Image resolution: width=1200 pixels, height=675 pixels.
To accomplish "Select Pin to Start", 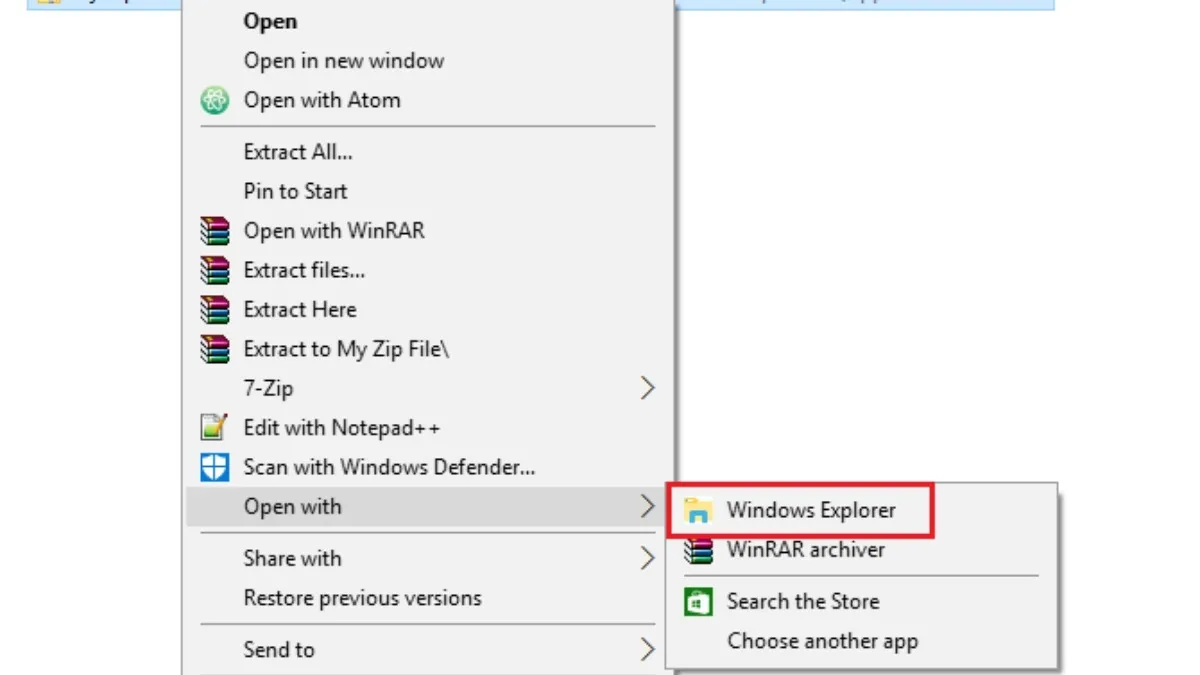I will pos(295,191).
